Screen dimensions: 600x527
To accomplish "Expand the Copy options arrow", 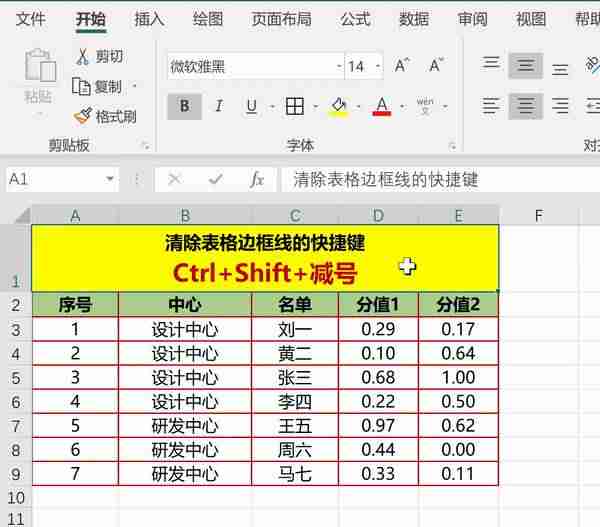I will (134, 86).
